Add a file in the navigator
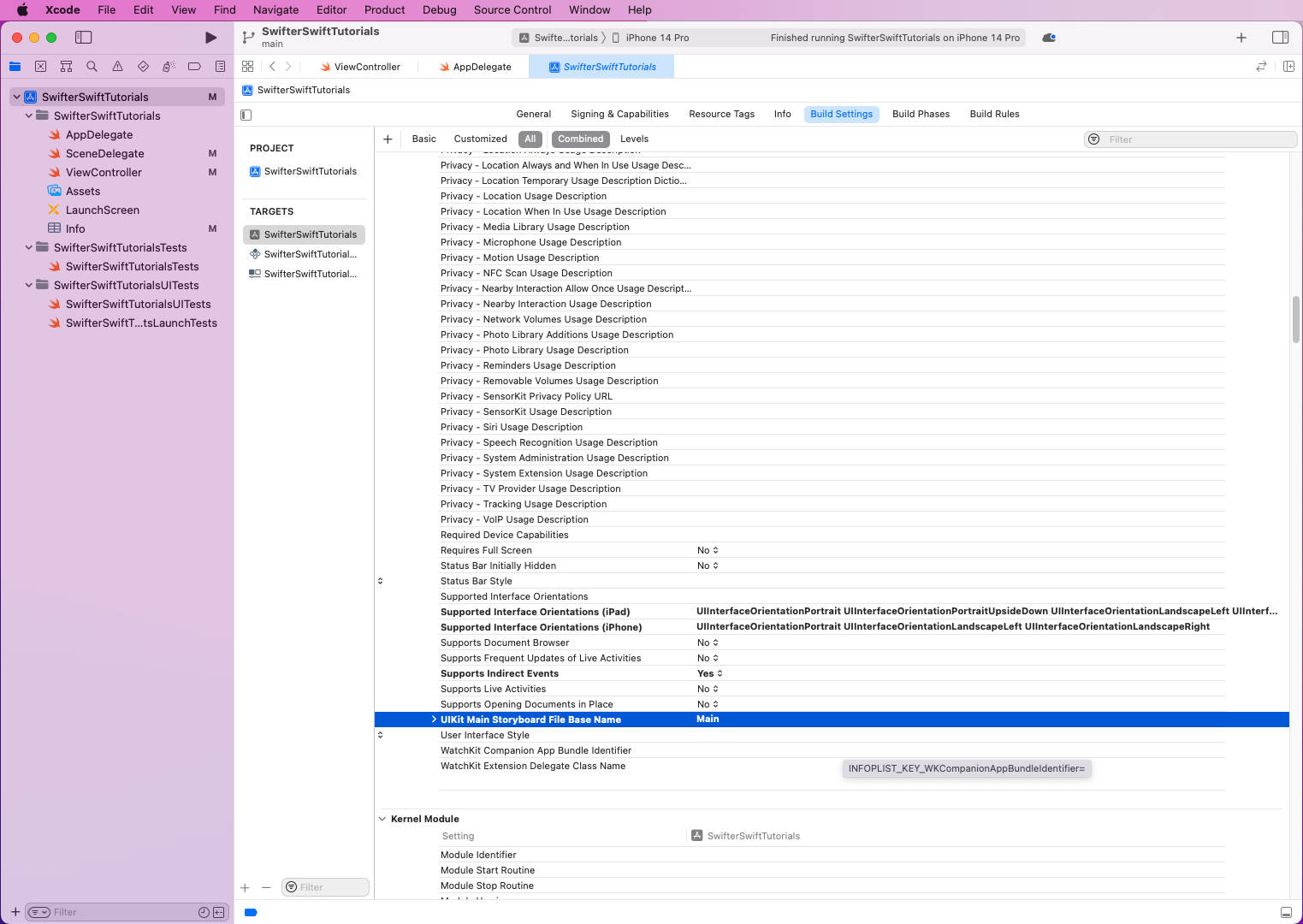Viewport: 1303px width, 924px height. 15,912
